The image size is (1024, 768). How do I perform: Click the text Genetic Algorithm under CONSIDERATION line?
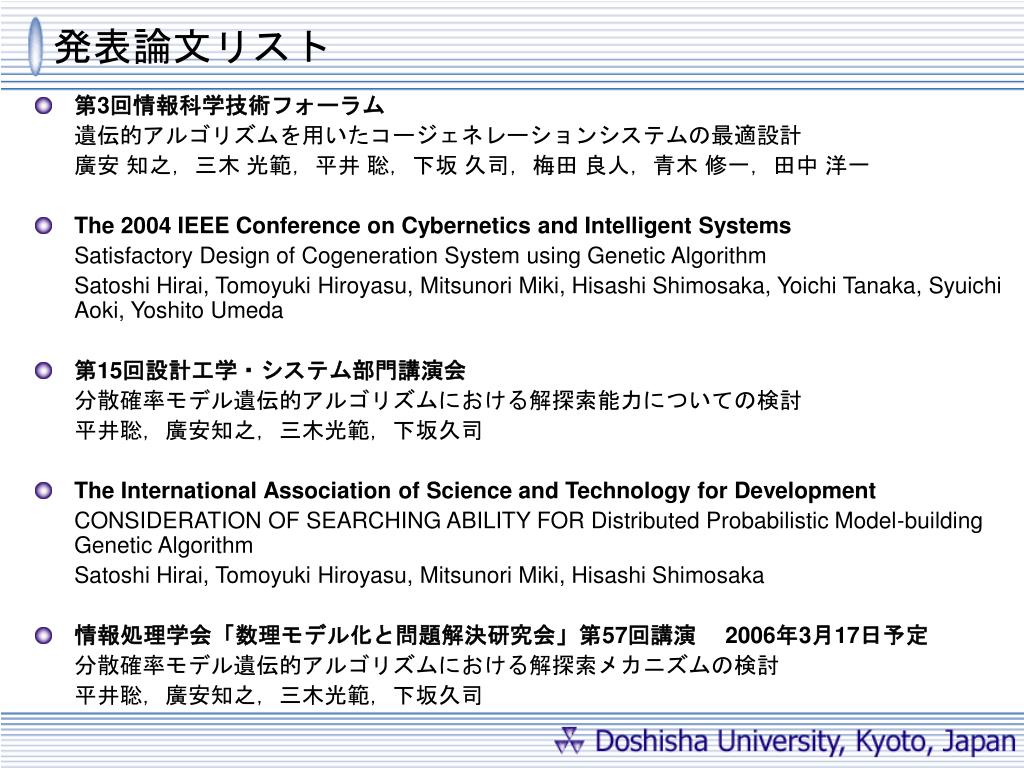pyautogui.click(x=163, y=545)
